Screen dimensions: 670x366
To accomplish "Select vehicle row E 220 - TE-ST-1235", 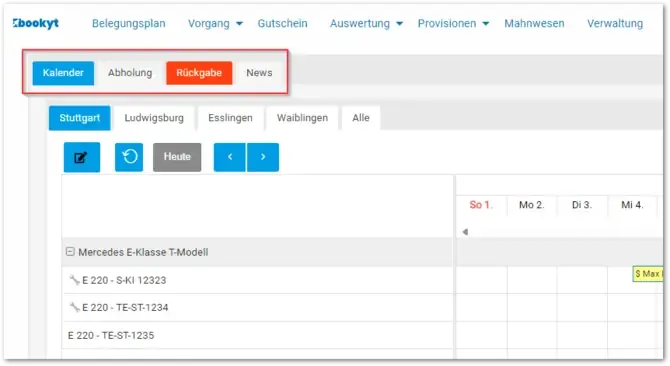I will click(x=257, y=335).
